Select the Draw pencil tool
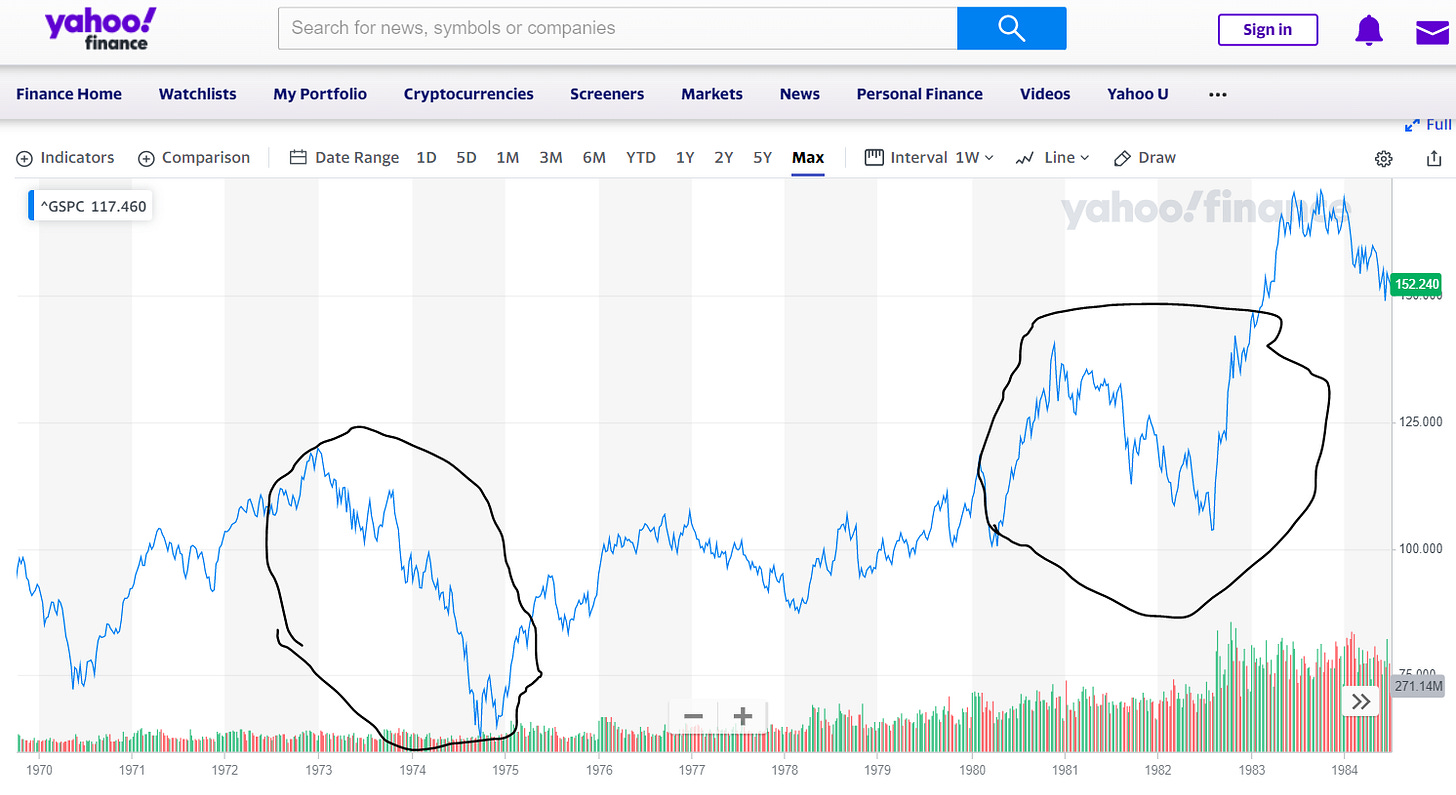Screen dimensions: 1456x795 click(1145, 158)
